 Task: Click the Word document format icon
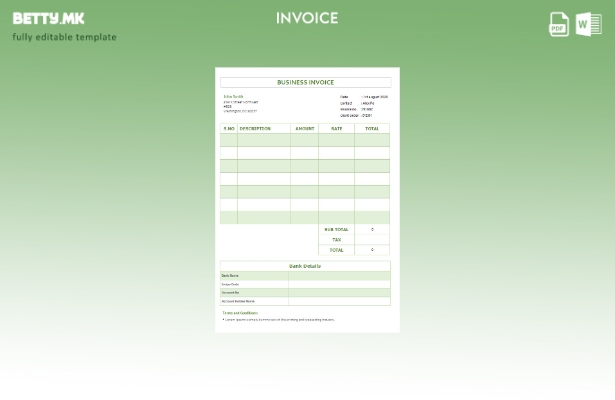[589, 24]
